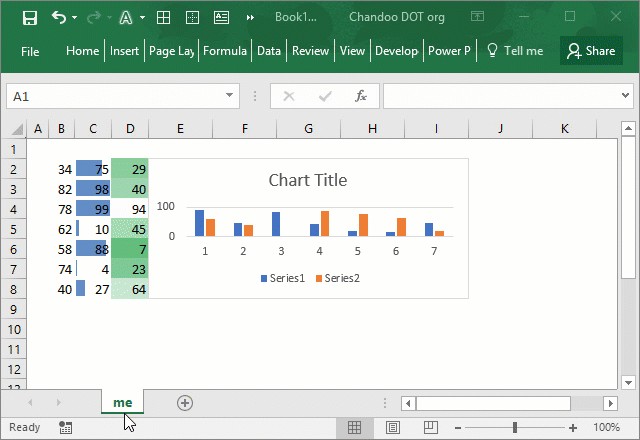The width and height of the screenshot is (640, 440).
Task: Open the File menu
Action: point(30,50)
